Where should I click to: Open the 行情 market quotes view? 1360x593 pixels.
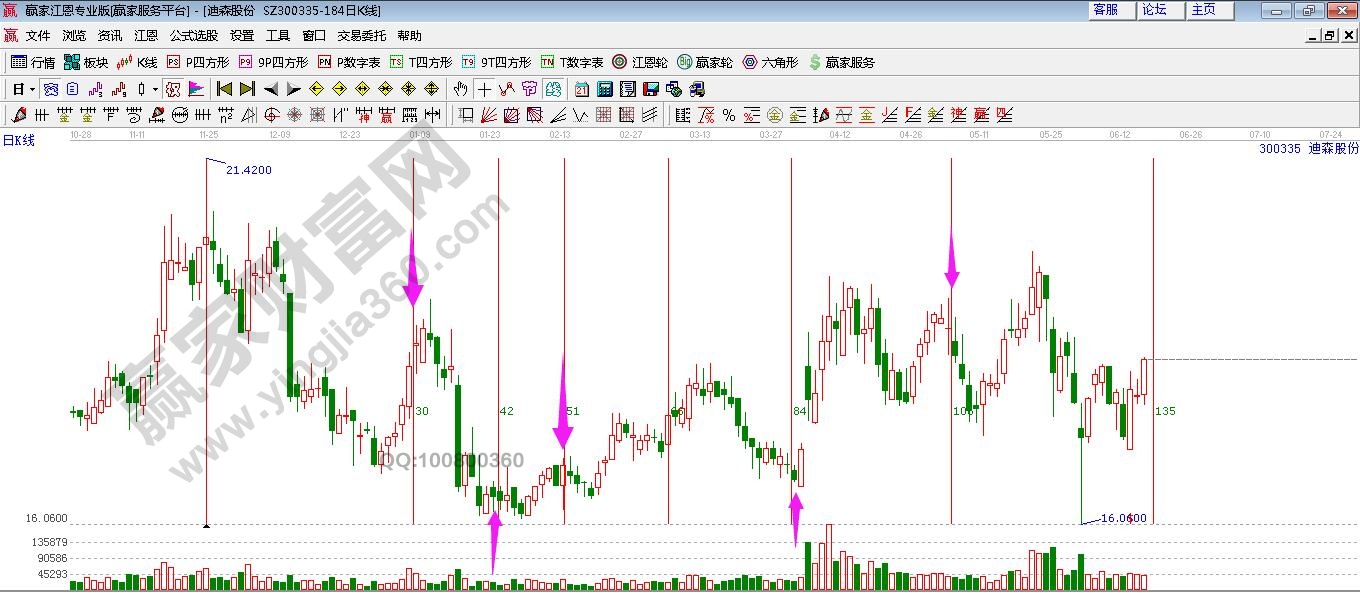point(33,62)
